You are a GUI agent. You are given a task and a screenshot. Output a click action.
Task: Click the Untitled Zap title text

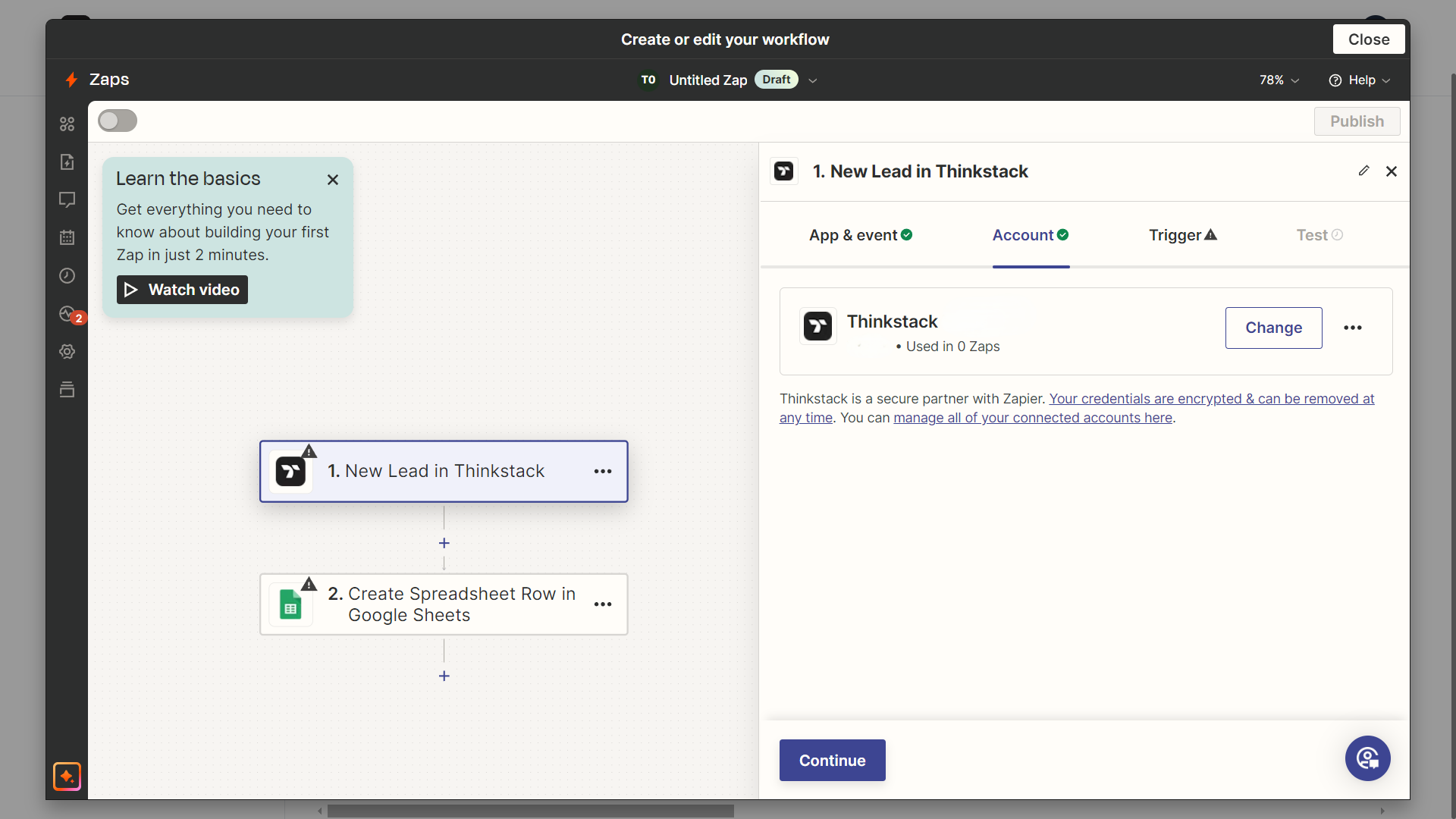tap(708, 80)
